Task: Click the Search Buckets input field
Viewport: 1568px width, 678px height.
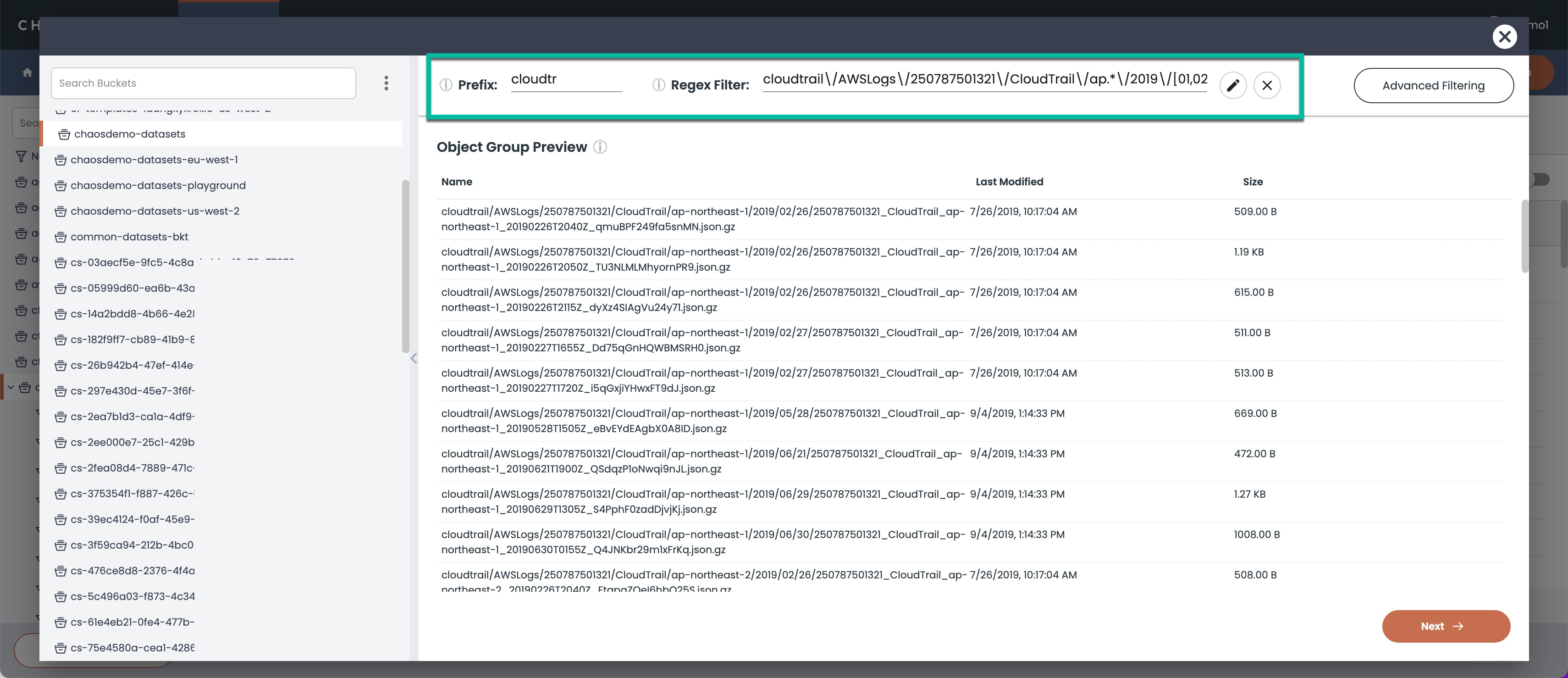Action: click(203, 83)
